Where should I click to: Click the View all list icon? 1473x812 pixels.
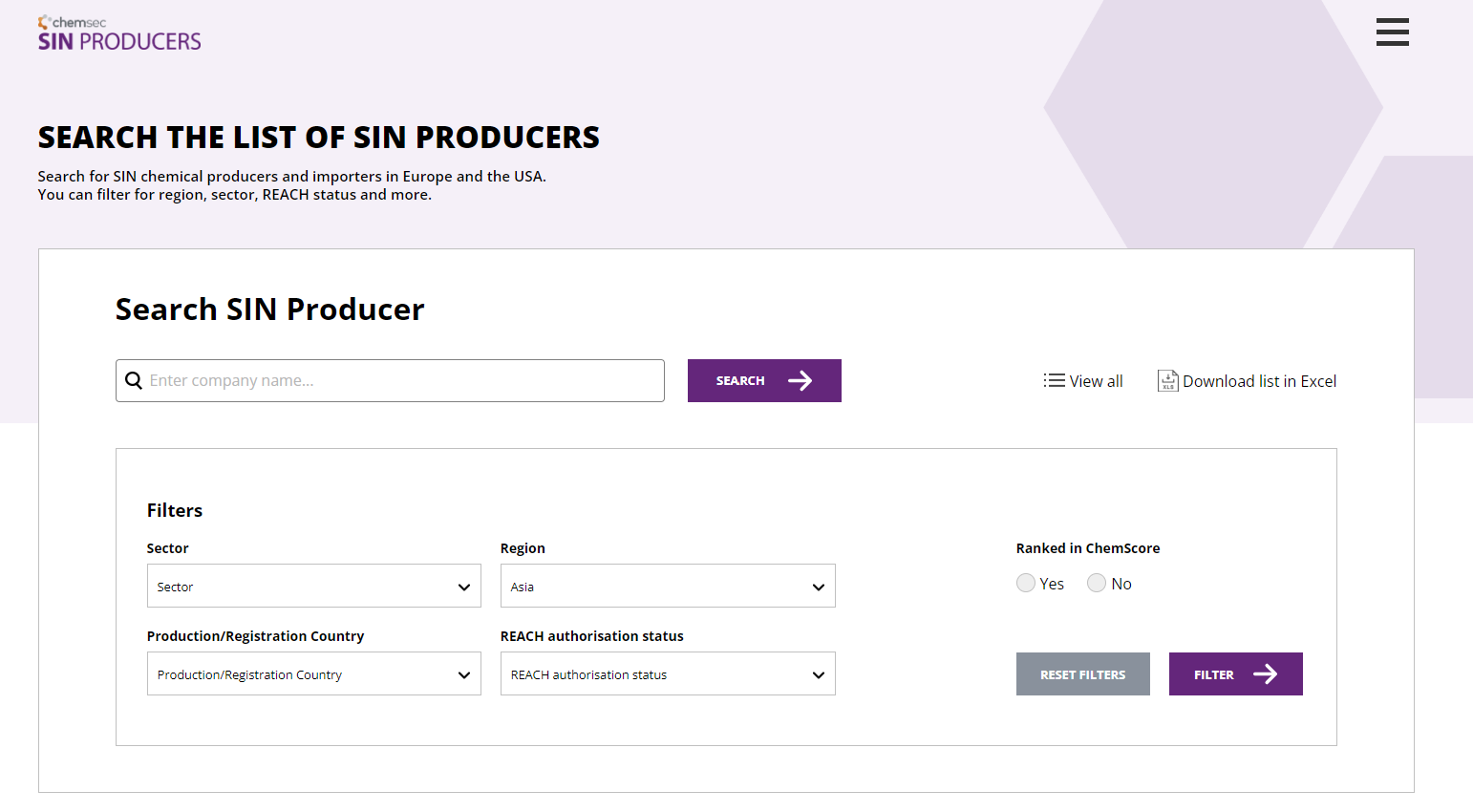1054,380
